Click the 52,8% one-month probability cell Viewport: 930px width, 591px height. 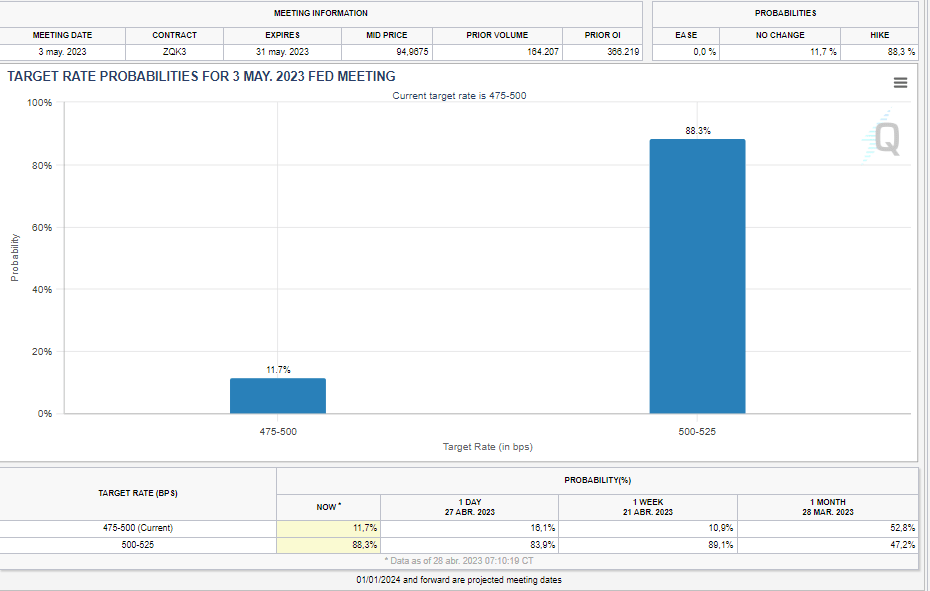pos(827,528)
